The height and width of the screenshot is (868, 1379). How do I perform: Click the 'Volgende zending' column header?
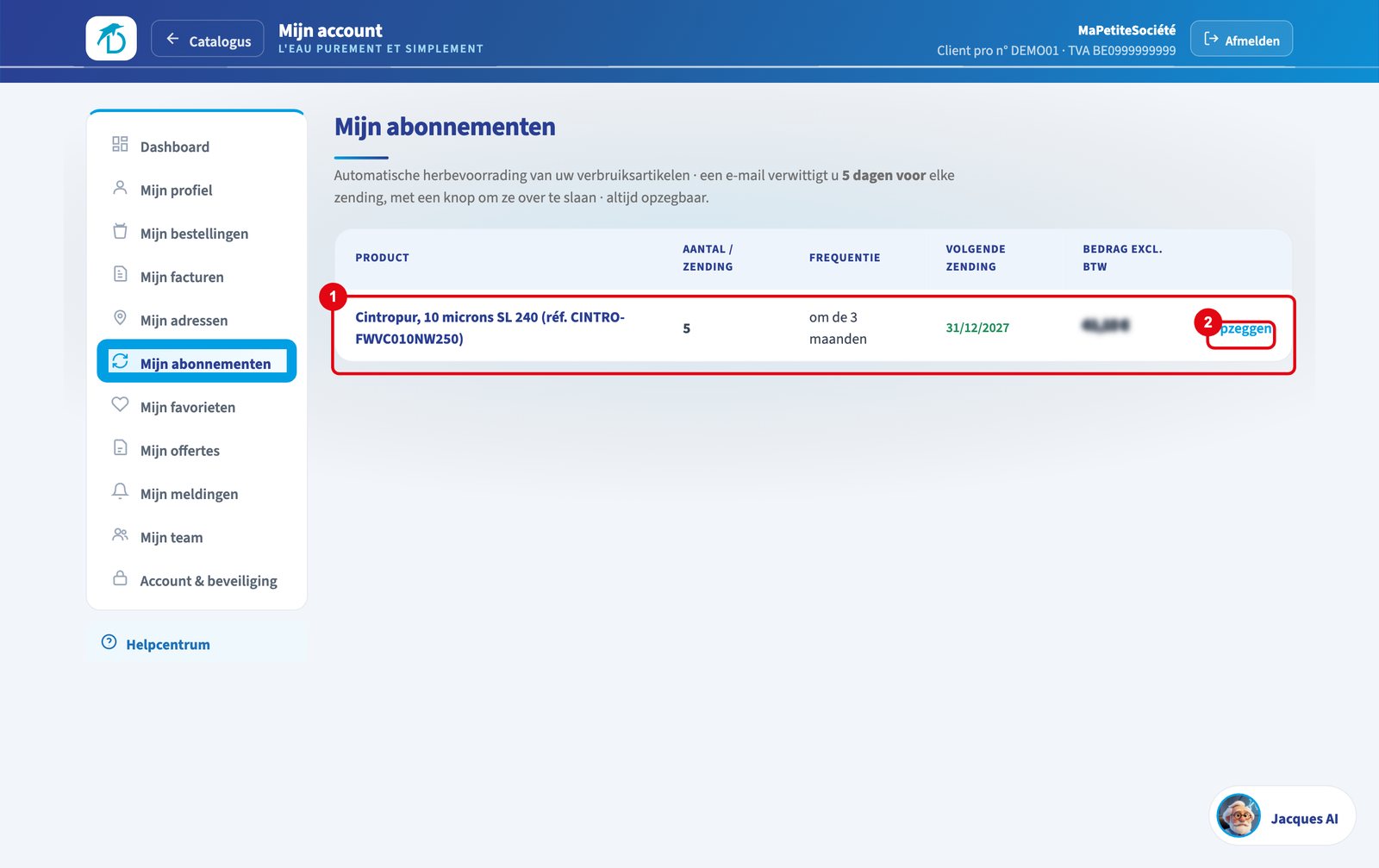976,258
